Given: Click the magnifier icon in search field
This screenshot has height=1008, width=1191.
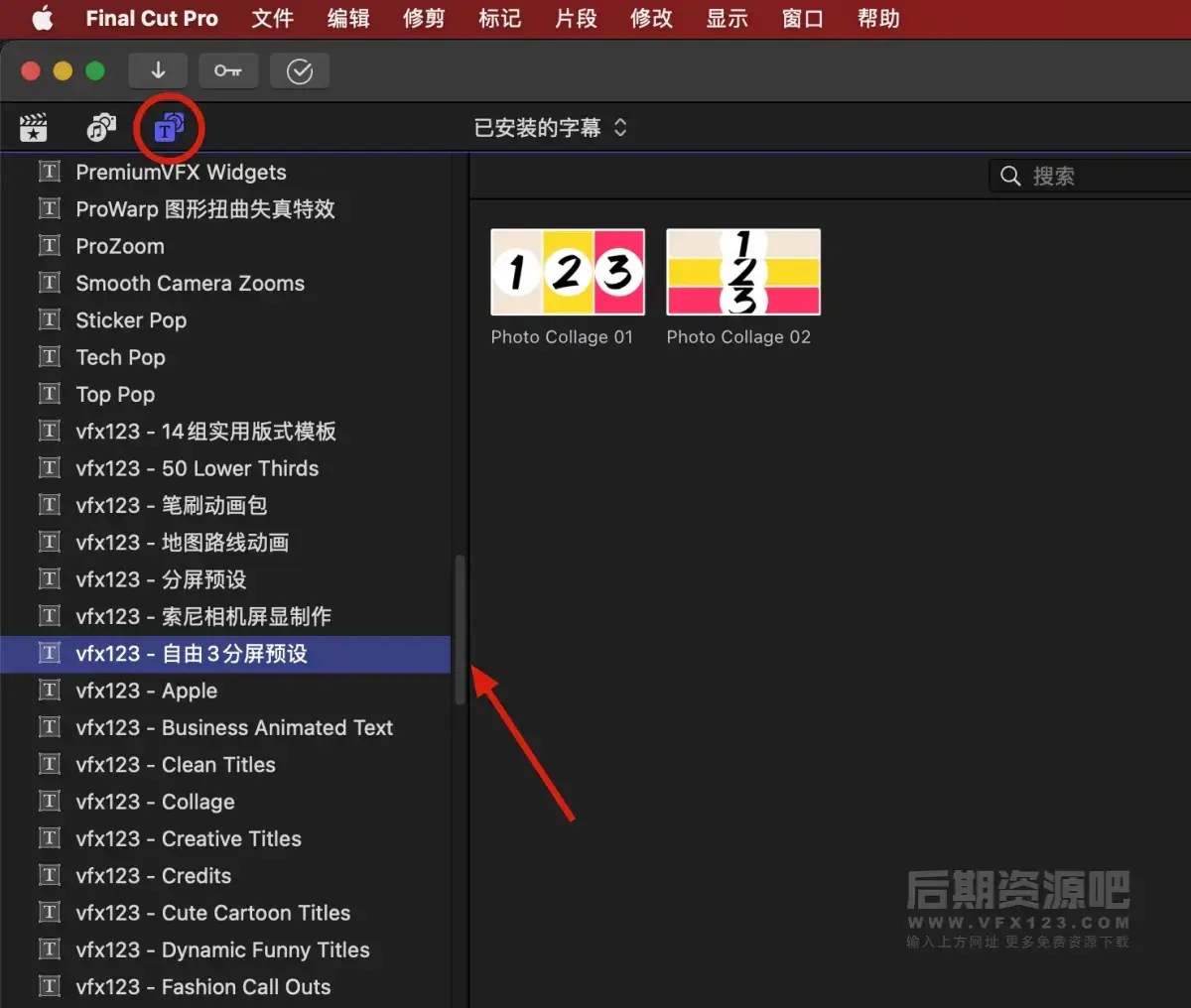Looking at the screenshot, I should click(x=1010, y=176).
